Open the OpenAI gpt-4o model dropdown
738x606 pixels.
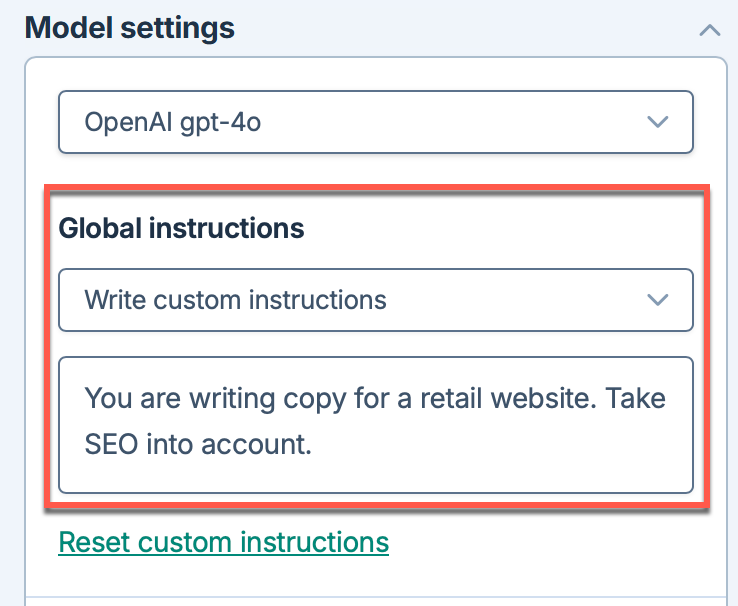pos(375,122)
